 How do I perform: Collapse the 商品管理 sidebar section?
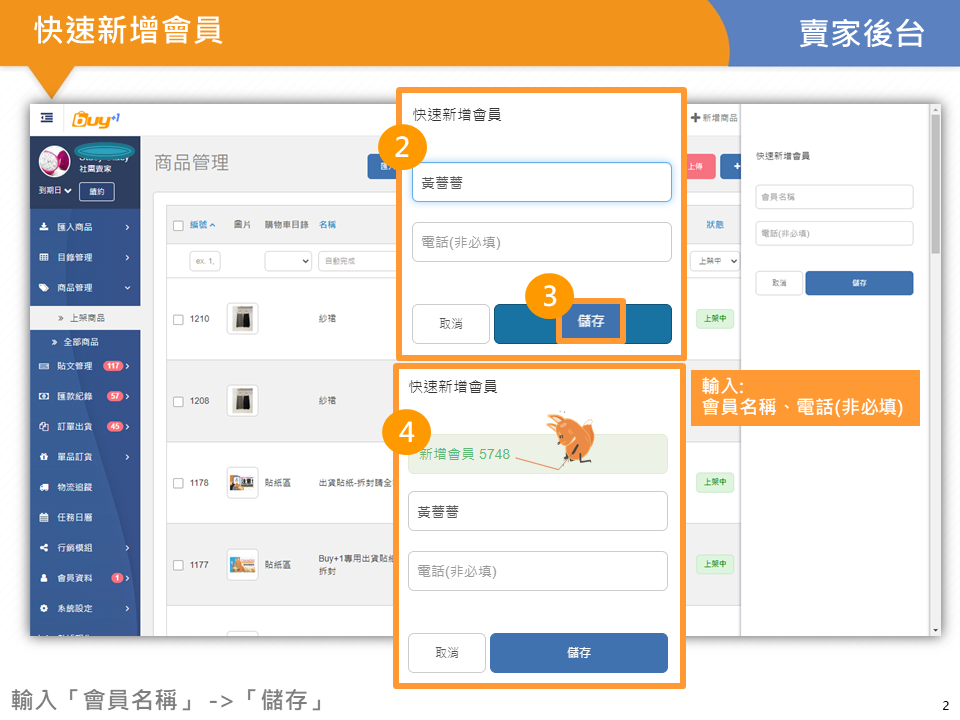(x=128, y=288)
